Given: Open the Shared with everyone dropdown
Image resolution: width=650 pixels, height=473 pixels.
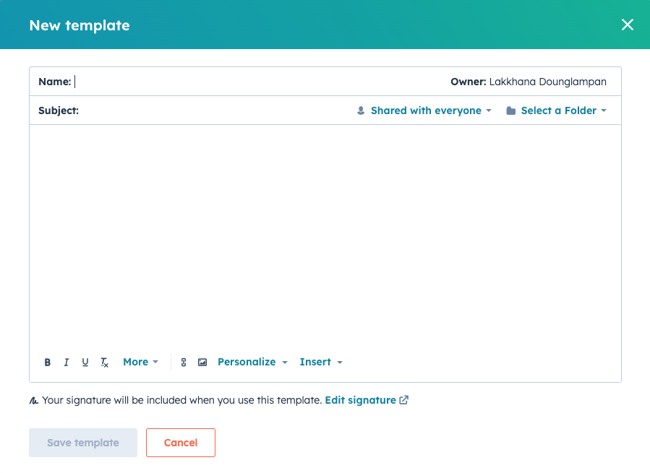Looking at the screenshot, I should pyautogui.click(x=425, y=111).
